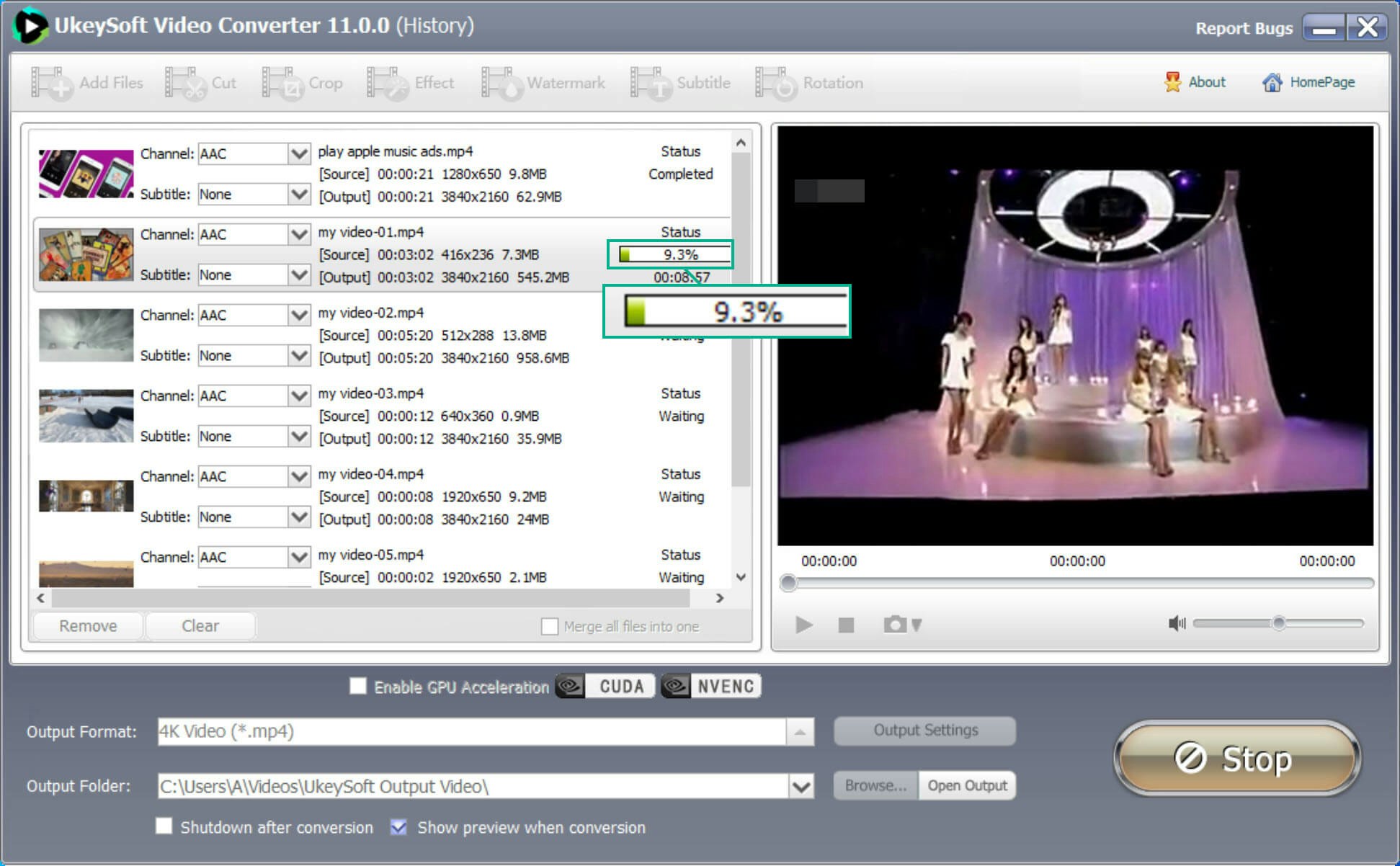Toggle Merge all files into one
This screenshot has height=866, width=1400.
[550, 626]
